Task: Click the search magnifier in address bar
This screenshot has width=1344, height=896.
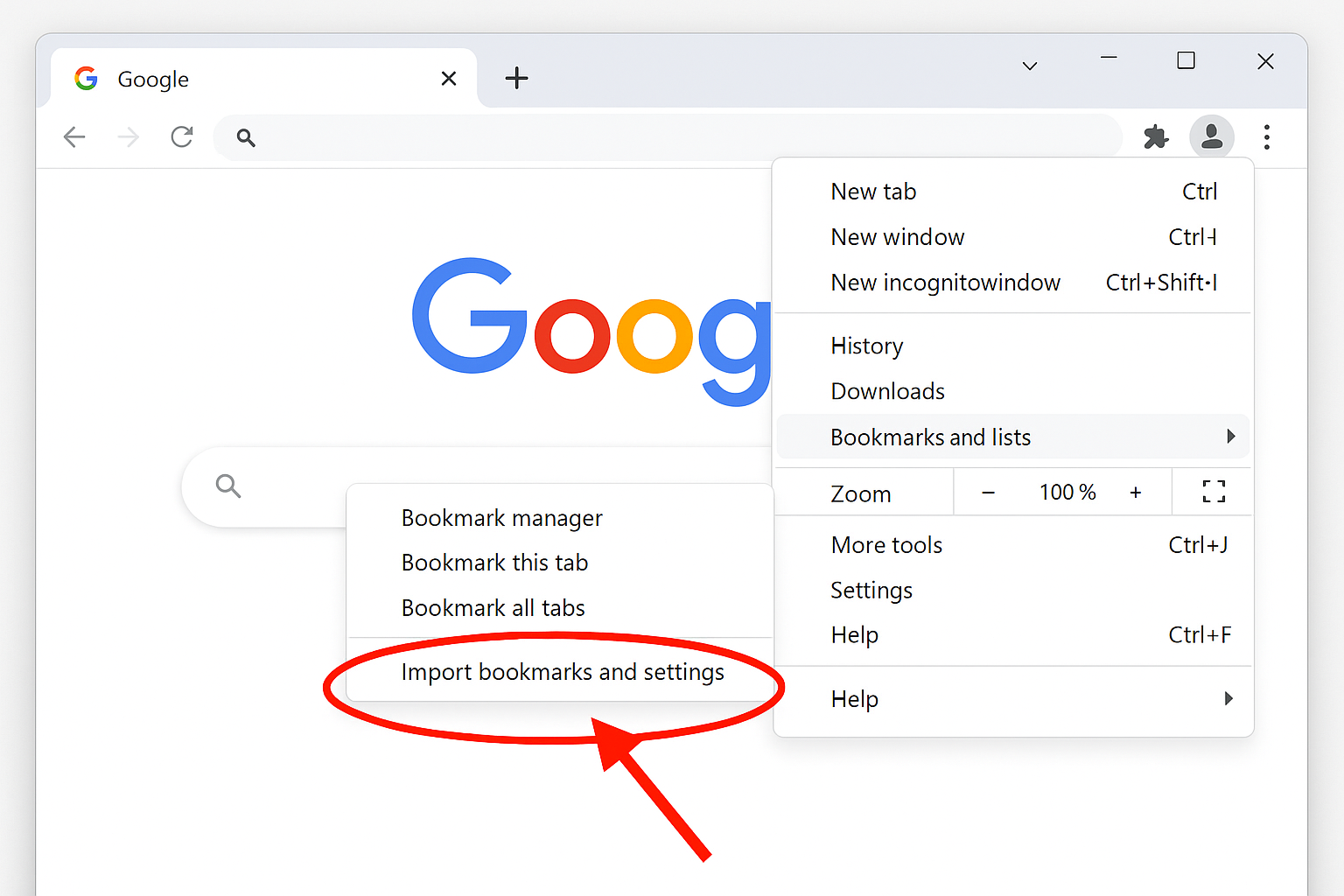Action: click(246, 137)
